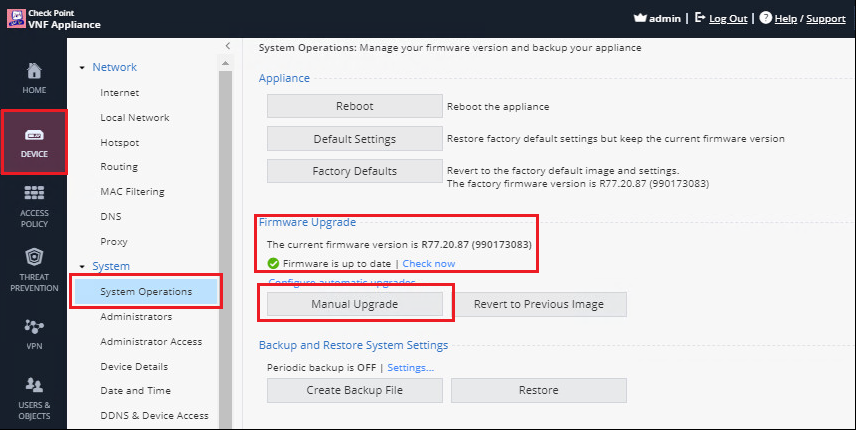Click the navigation panel scrollbar up arrow
The height and width of the screenshot is (430, 856).
coord(225,64)
